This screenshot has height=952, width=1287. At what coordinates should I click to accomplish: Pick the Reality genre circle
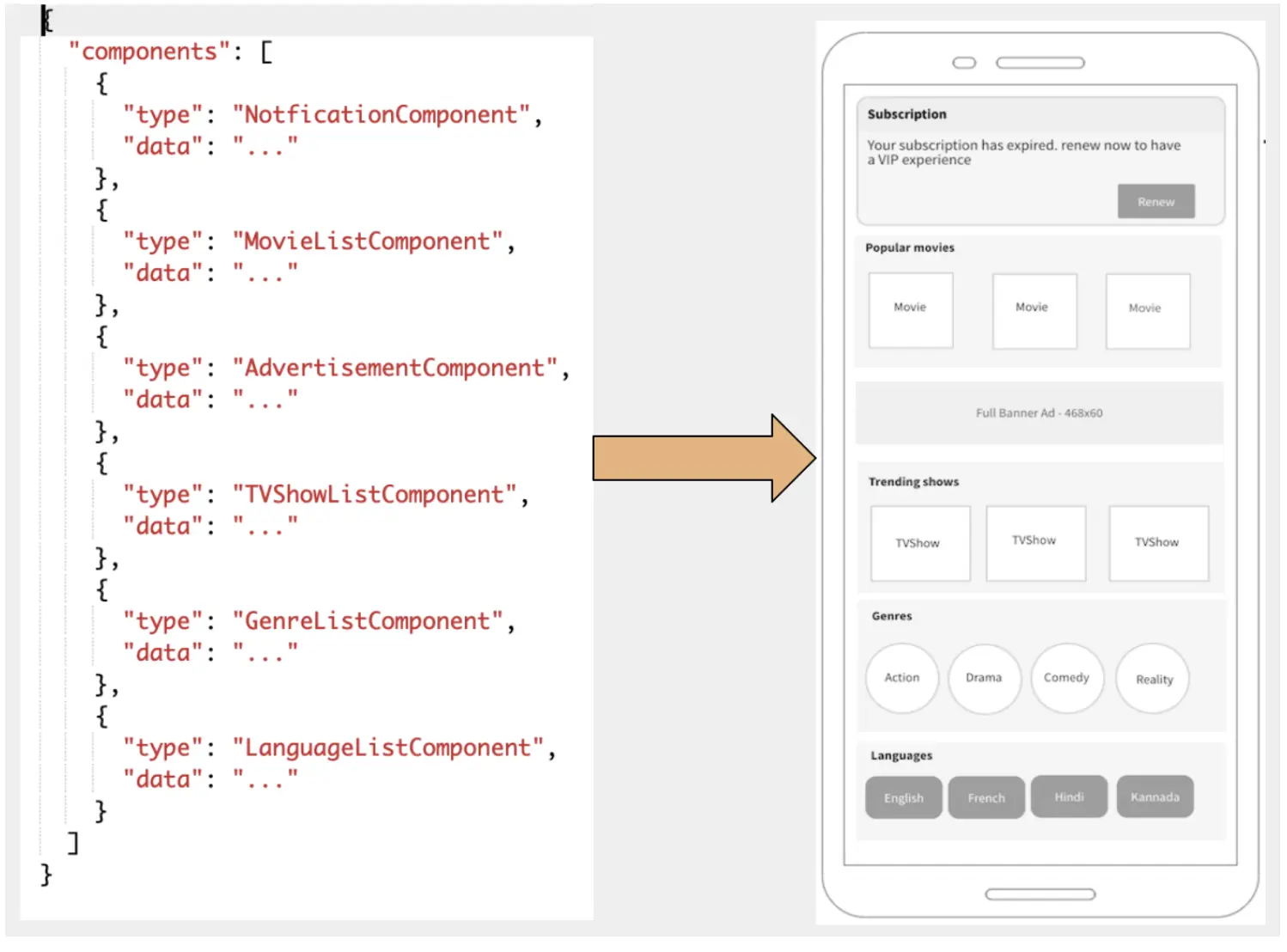pyautogui.click(x=1153, y=679)
